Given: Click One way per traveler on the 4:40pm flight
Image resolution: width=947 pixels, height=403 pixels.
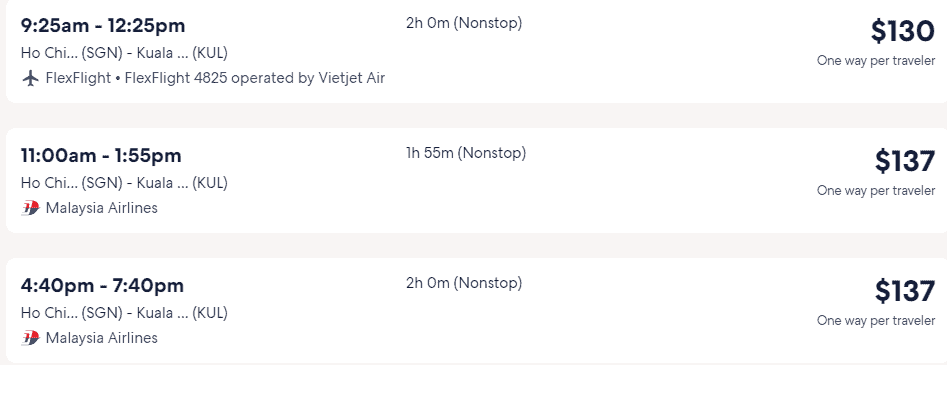Looking at the screenshot, I should (x=876, y=321).
